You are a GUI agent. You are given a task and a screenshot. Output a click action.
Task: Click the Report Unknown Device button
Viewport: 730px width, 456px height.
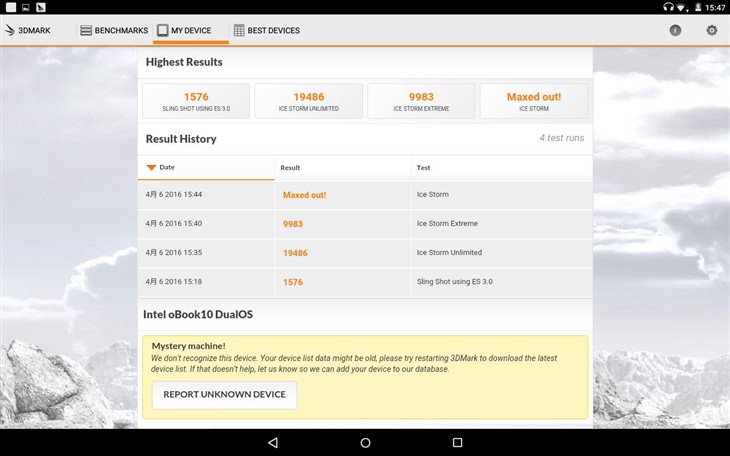tap(224, 395)
